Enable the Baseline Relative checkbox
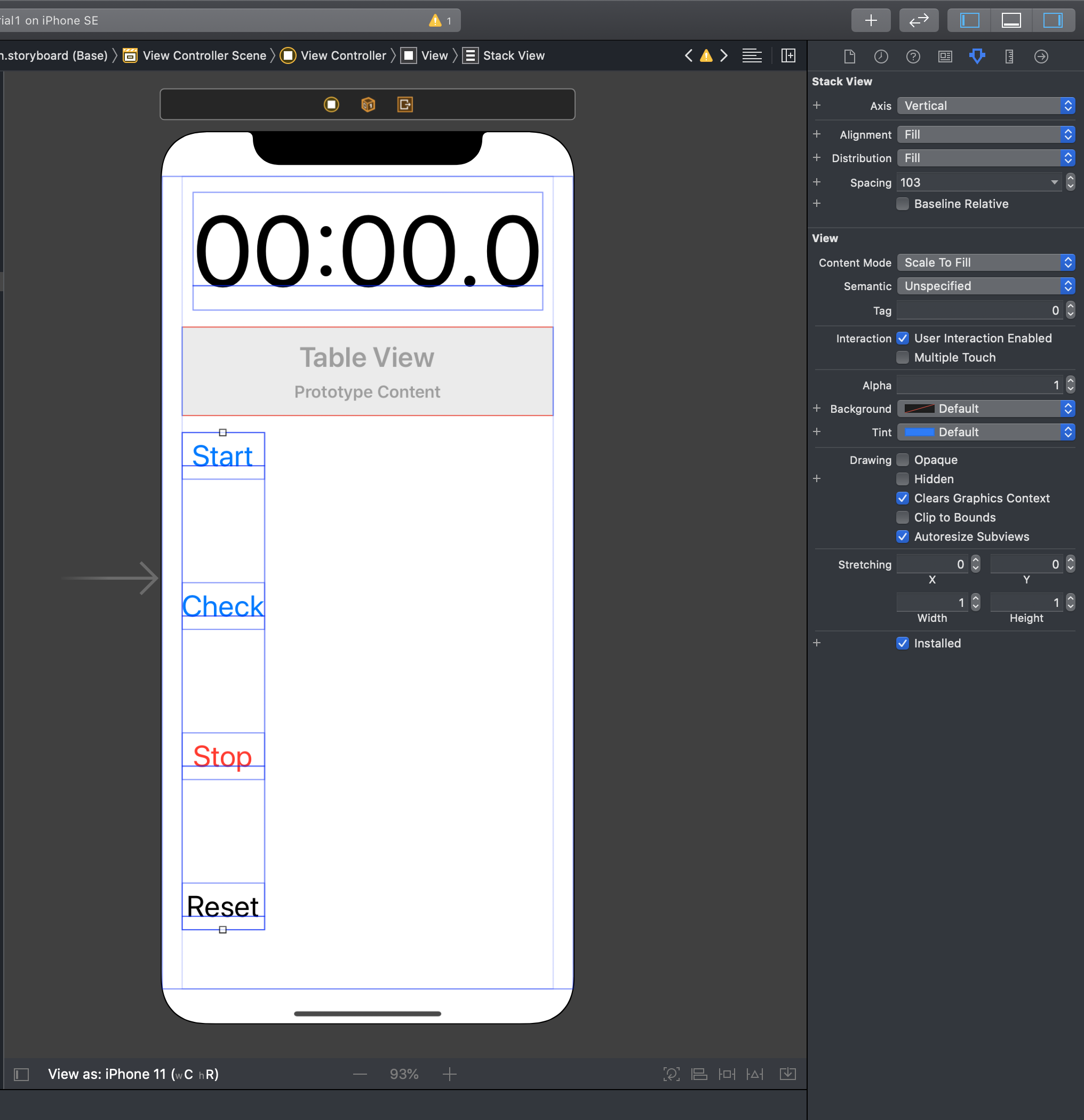The width and height of the screenshot is (1084, 1120). pos(902,204)
